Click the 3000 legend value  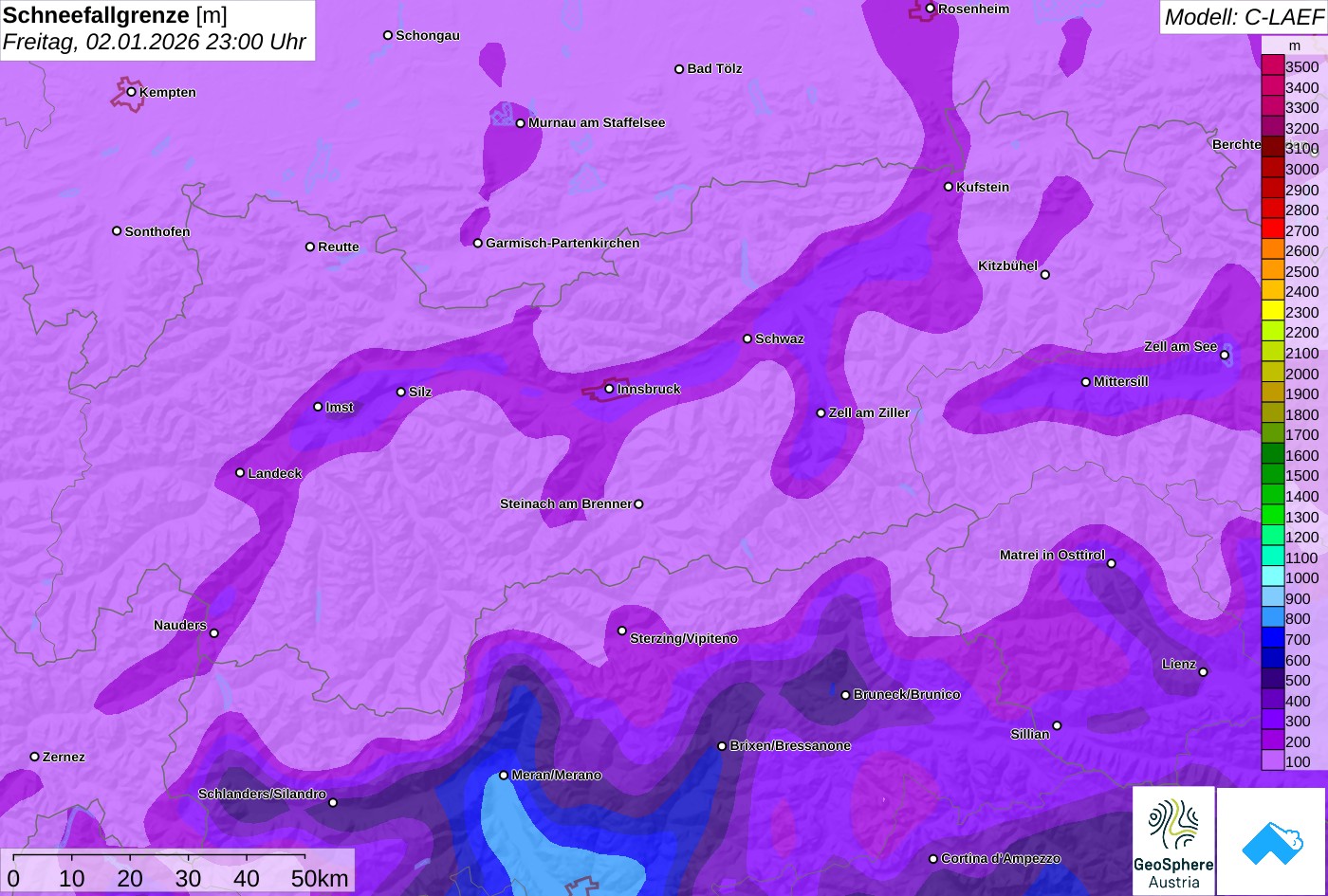pos(1301,170)
